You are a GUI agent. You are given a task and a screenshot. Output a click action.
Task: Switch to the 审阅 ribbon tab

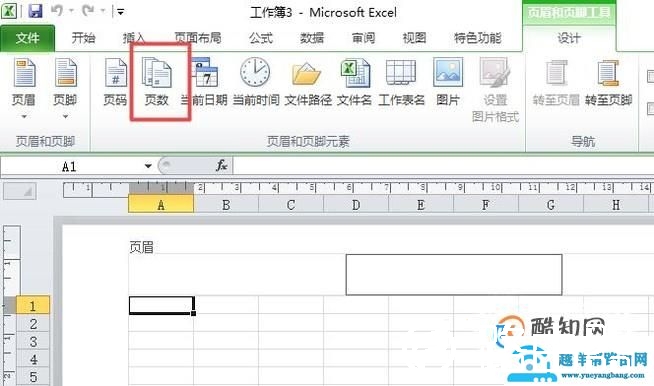363,38
